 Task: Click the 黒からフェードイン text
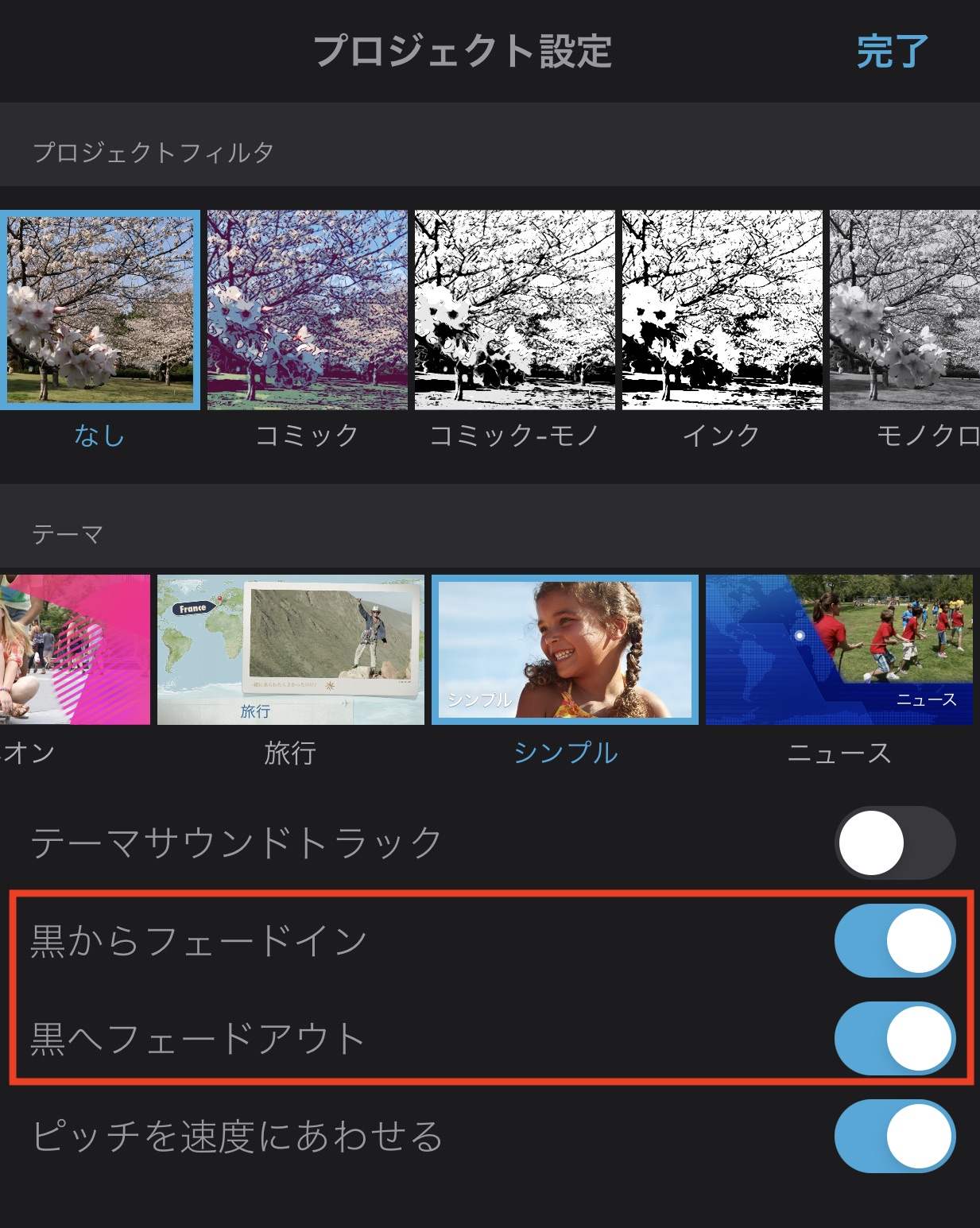(199, 940)
